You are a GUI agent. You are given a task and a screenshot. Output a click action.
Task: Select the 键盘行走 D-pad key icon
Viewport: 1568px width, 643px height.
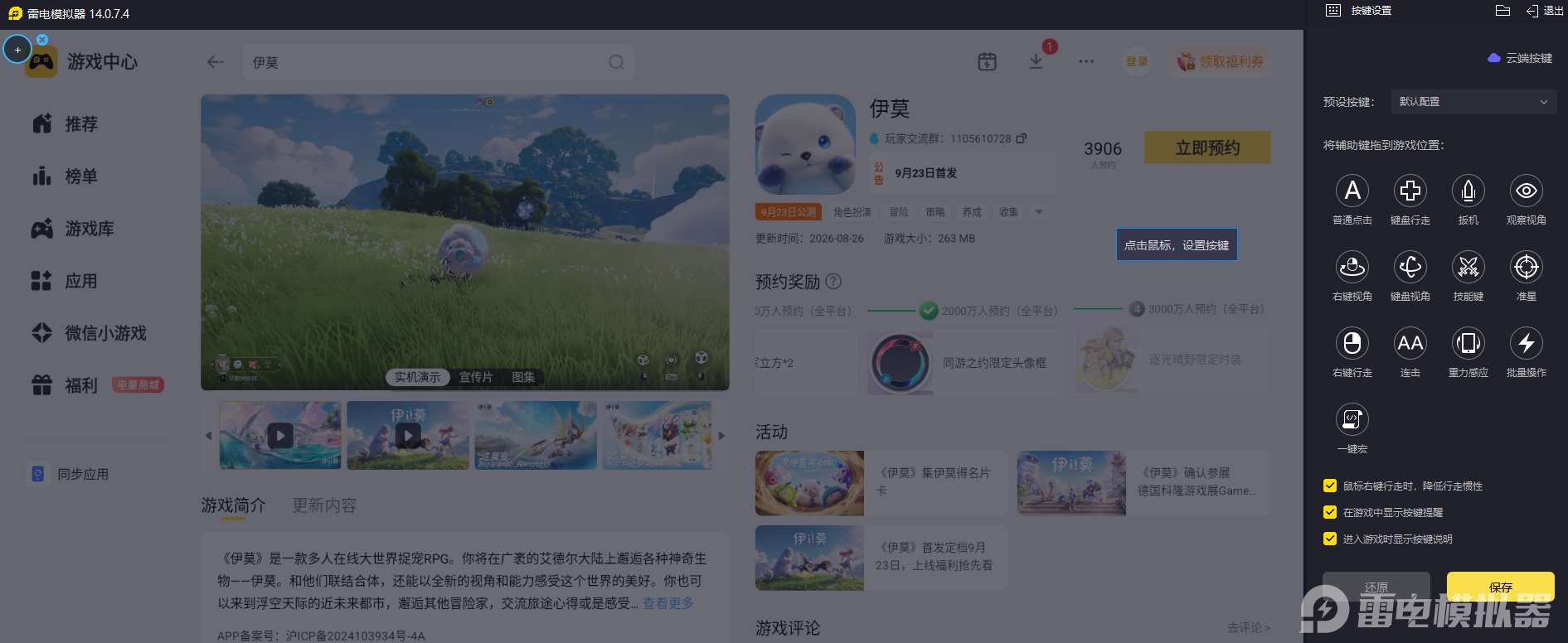(x=1410, y=191)
